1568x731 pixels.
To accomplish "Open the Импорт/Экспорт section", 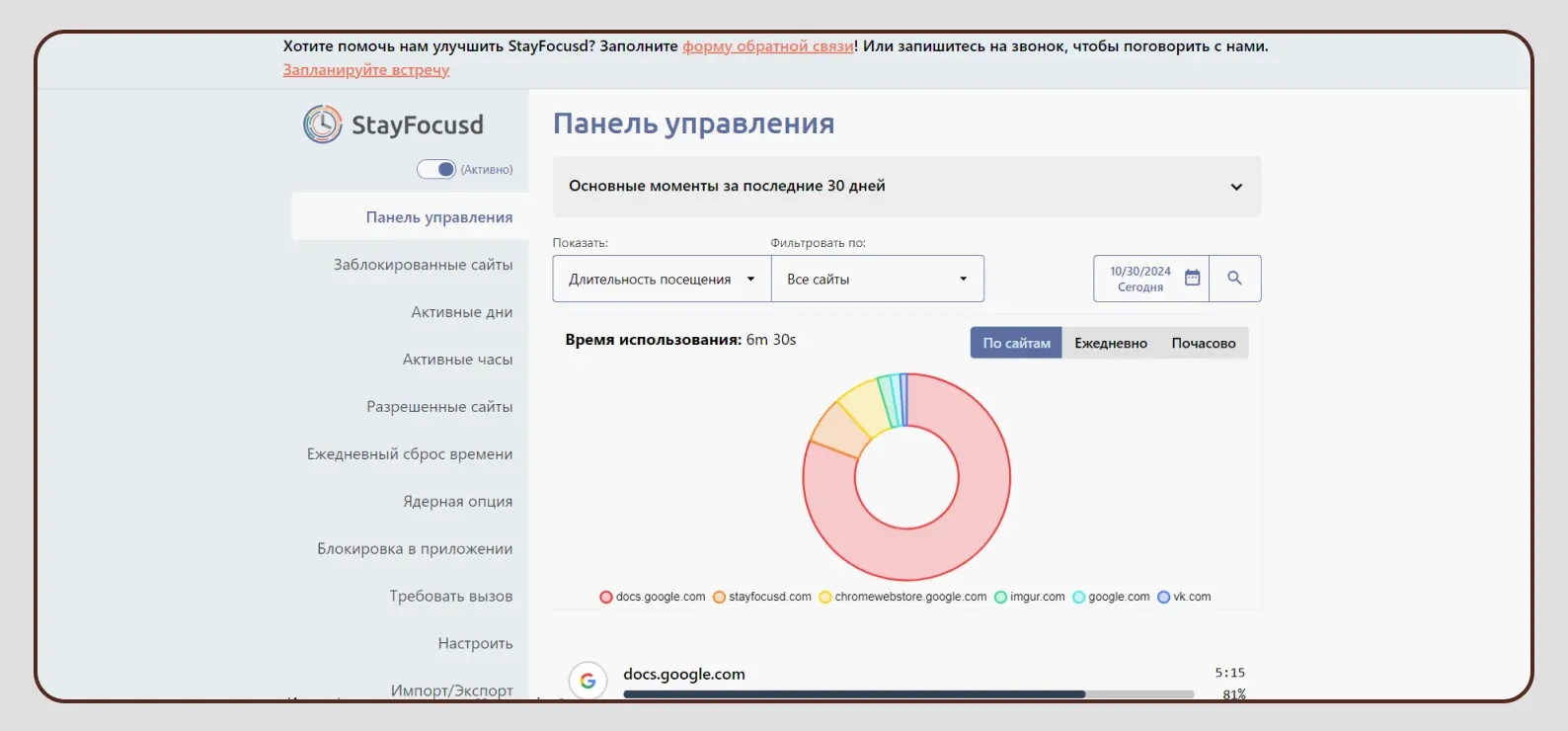I will click(x=451, y=690).
